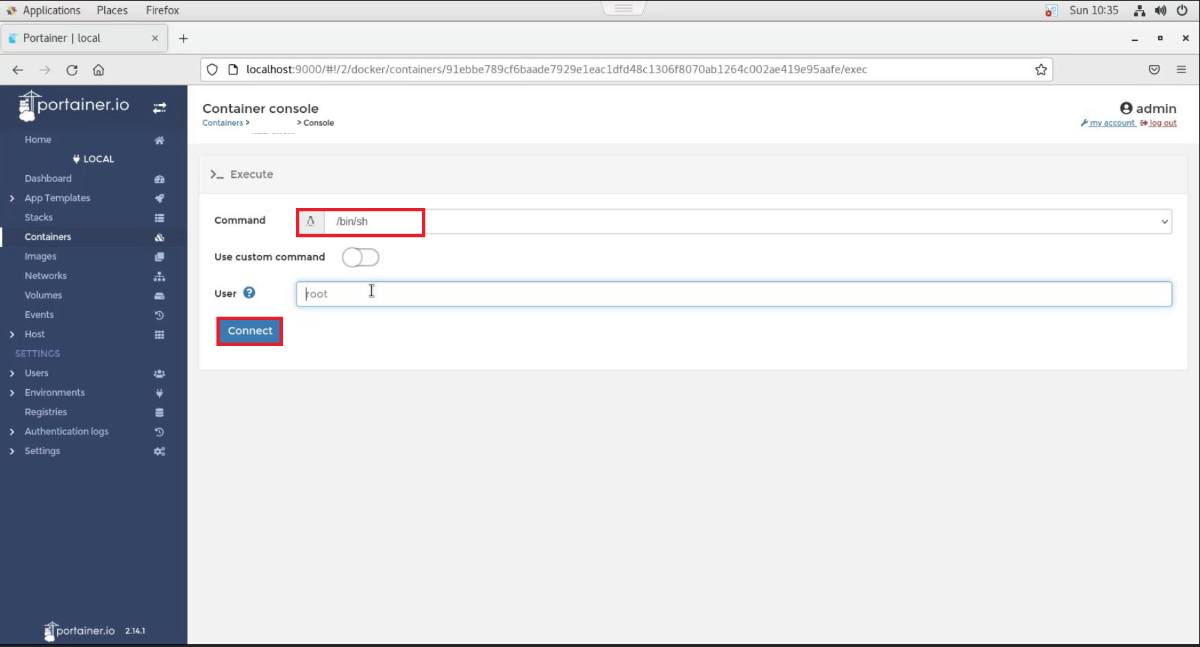The height and width of the screenshot is (647, 1200).
Task: Click into the User input field
Action: [734, 294]
